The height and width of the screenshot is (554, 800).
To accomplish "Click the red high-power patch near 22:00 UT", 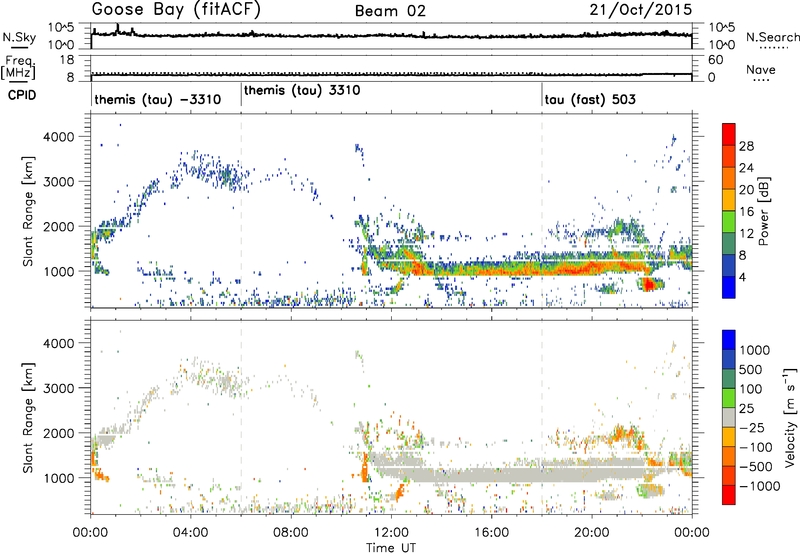I will pyautogui.click(x=648, y=284).
